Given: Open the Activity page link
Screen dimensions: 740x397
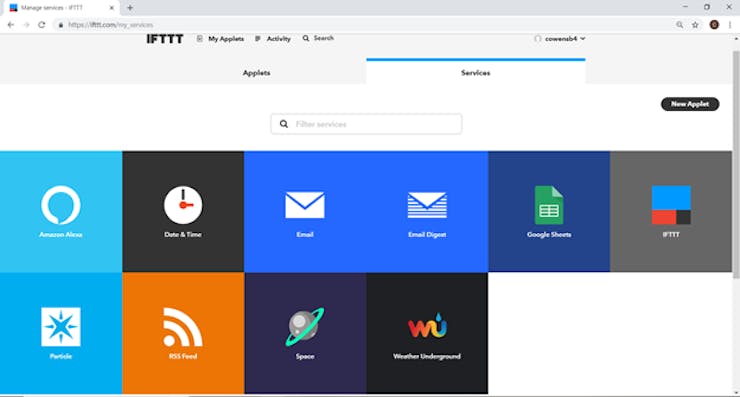Looking at the screenshot, I should [x=273, y=39].
